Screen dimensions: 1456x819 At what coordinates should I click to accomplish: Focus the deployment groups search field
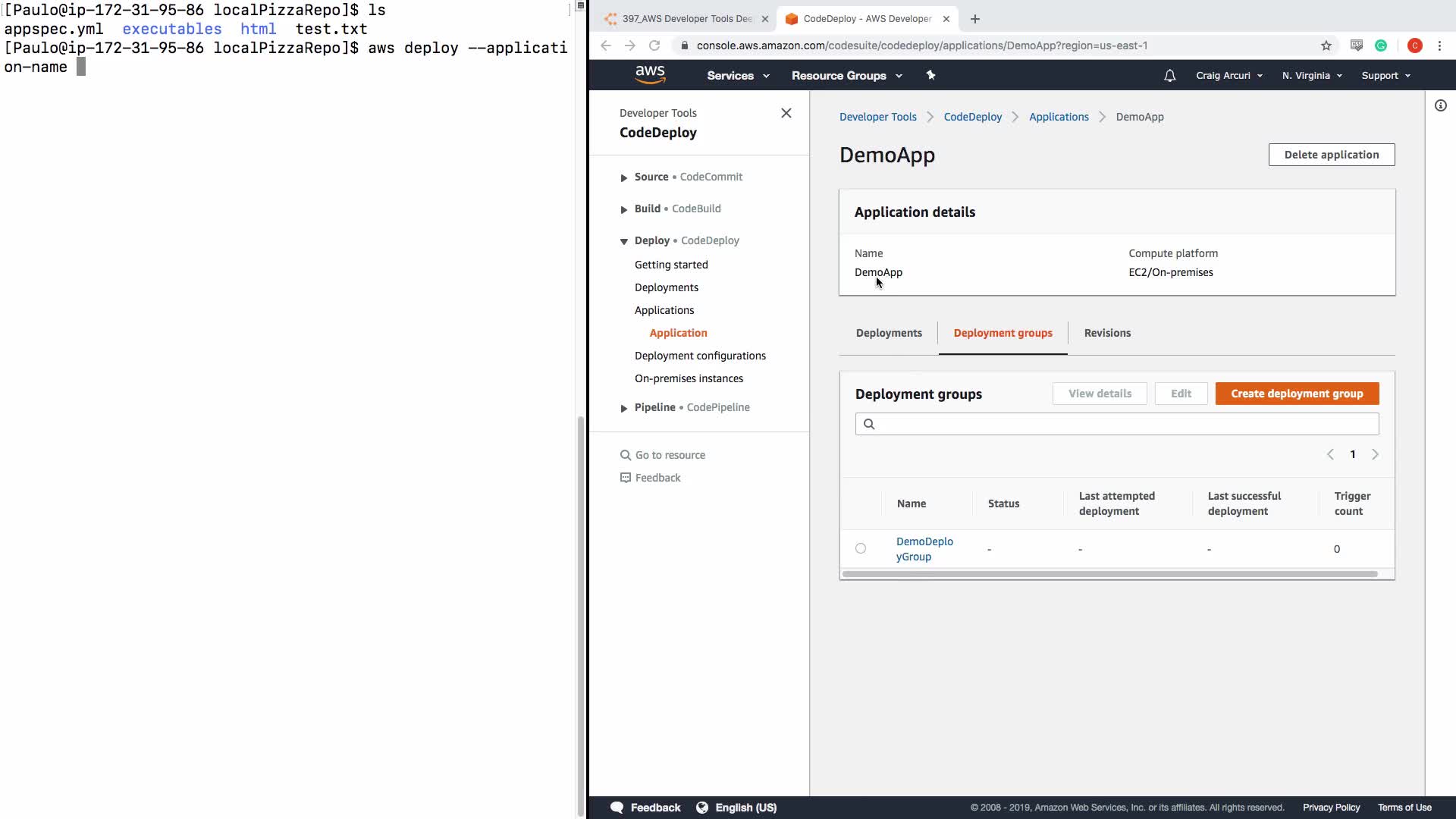[x=1116, y=424]
